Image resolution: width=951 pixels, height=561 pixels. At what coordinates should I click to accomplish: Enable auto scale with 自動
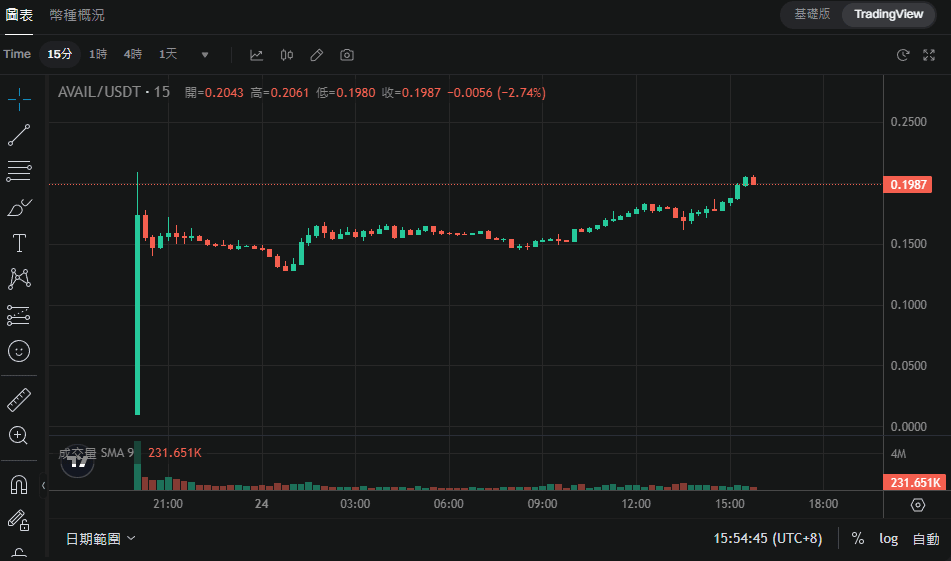pyautogui.click(x=926, y=539)
